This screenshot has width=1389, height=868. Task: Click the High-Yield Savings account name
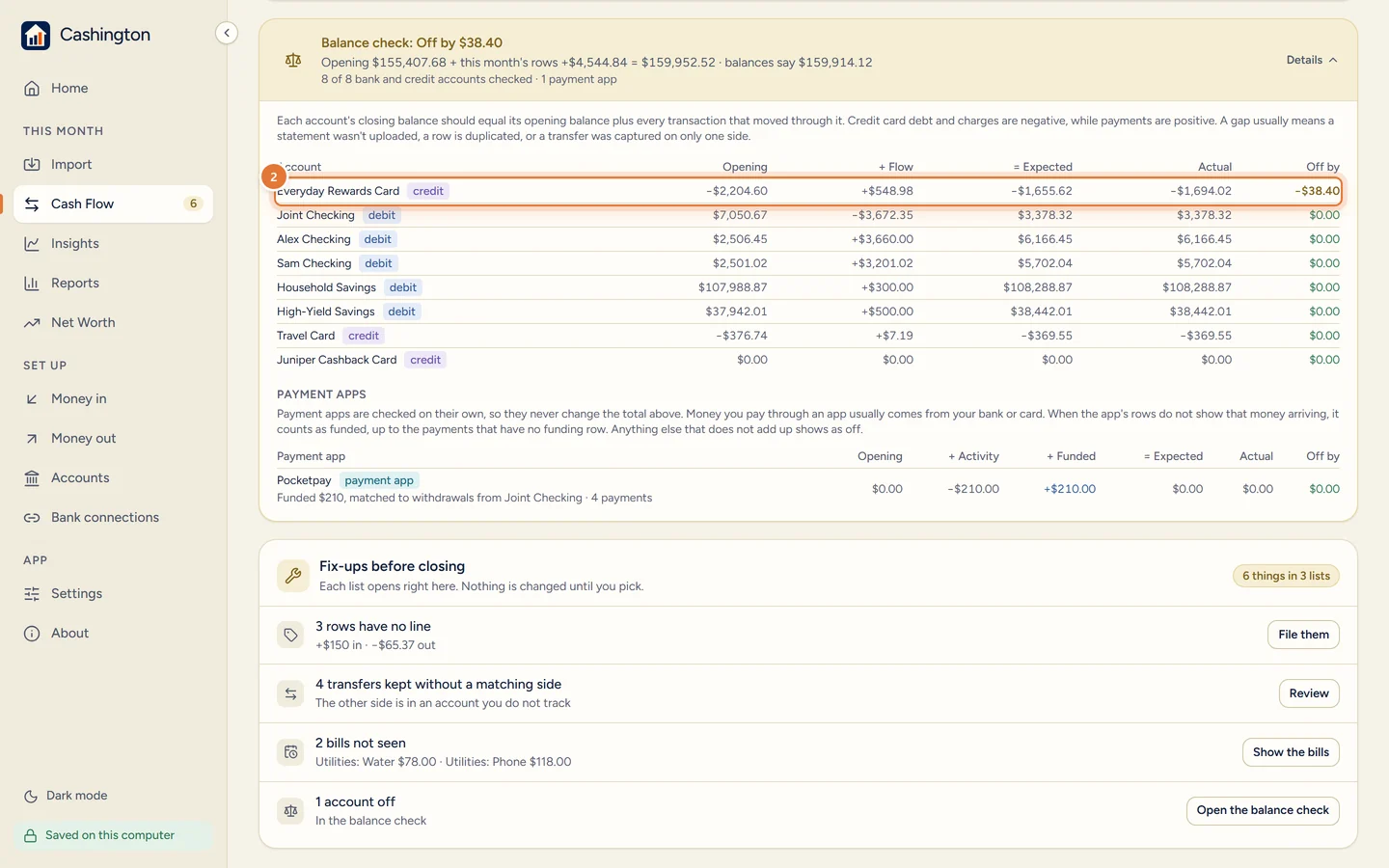(325, 312)
